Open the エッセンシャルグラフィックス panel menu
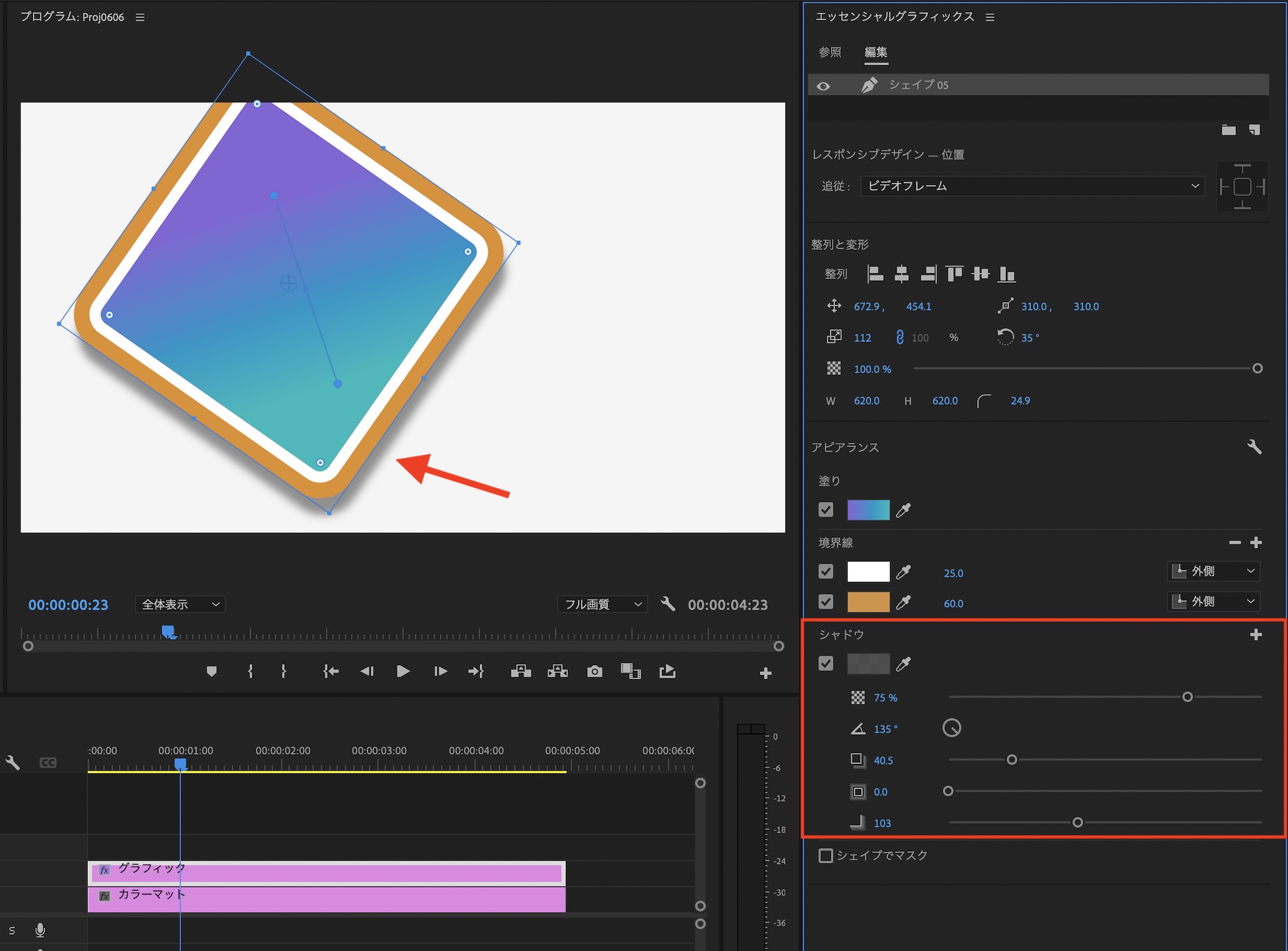This screenshot has width=1288, height=951. (990, 17)
